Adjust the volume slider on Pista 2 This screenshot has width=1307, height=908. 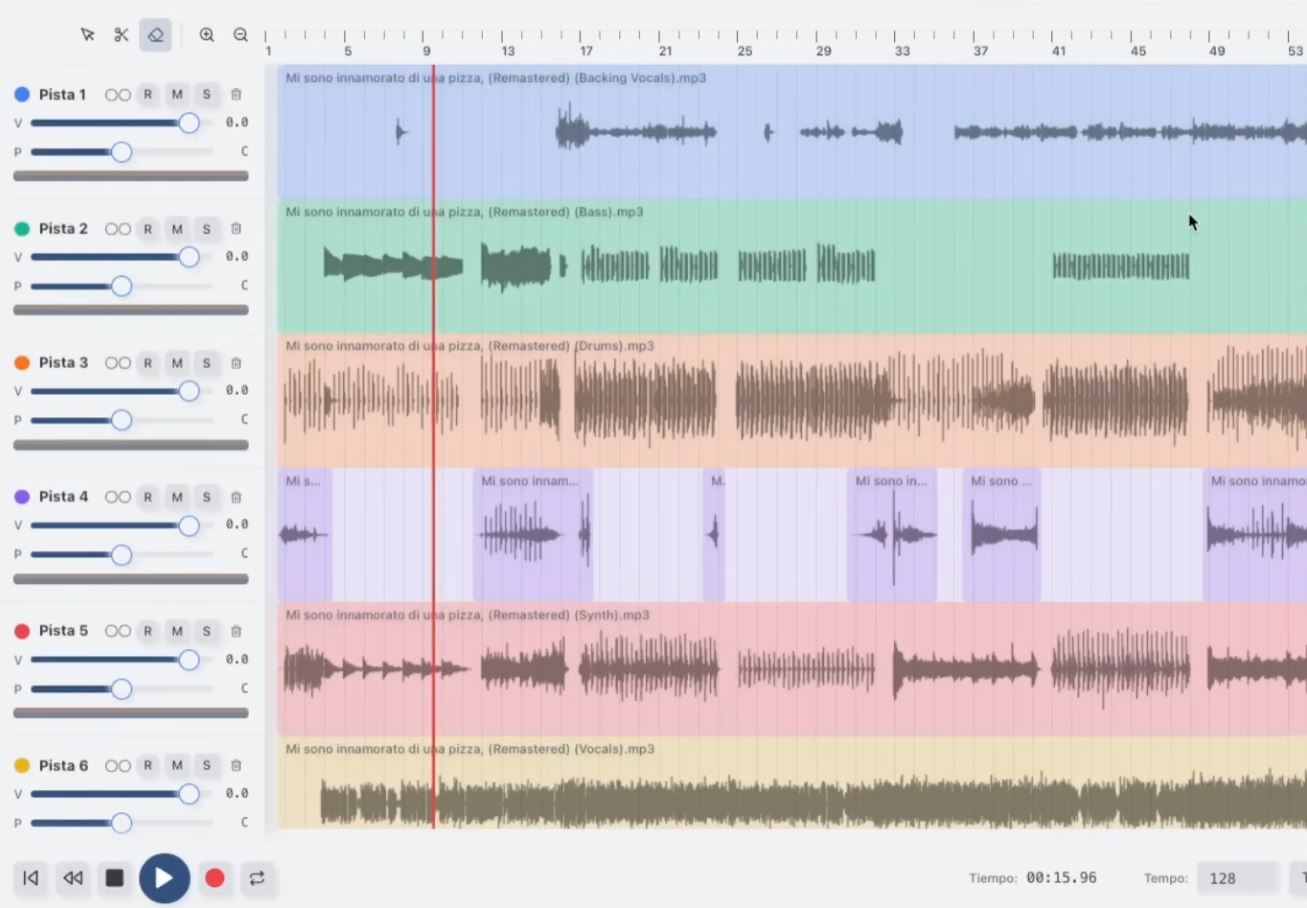[190, 256]
